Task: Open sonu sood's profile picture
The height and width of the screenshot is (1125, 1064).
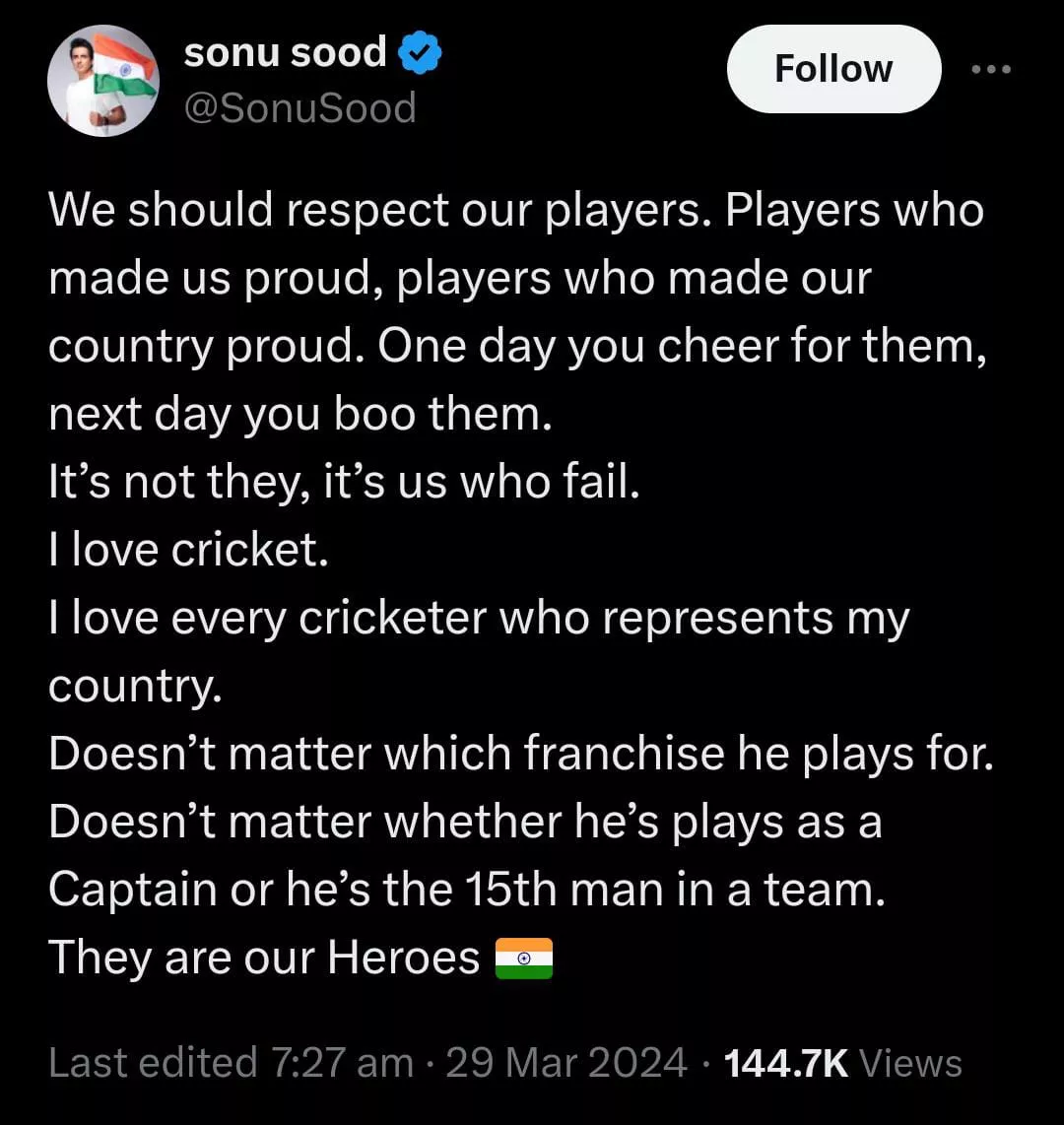Action: (103, 81)
